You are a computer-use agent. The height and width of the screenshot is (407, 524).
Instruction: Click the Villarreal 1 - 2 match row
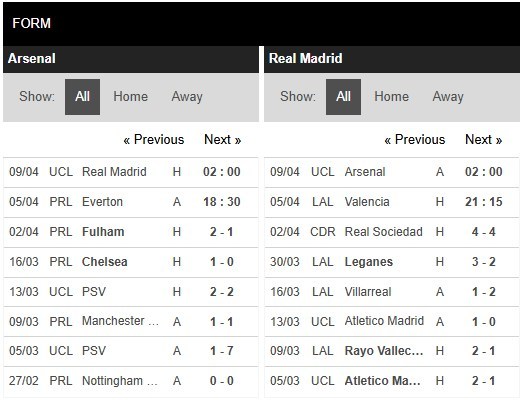point(392,292)
